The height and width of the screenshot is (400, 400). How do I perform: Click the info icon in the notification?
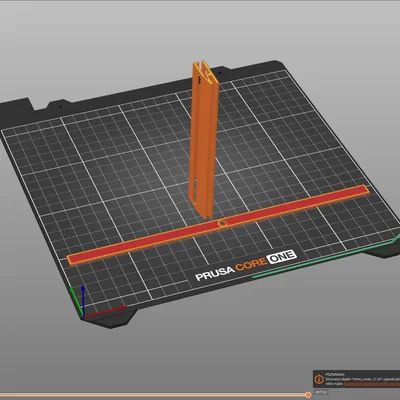click(319, 379)
